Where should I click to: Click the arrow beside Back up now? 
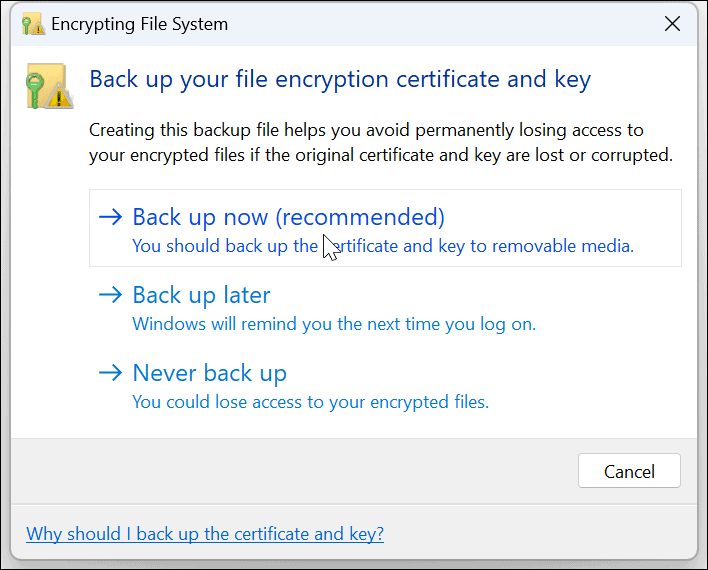point(111,217)
